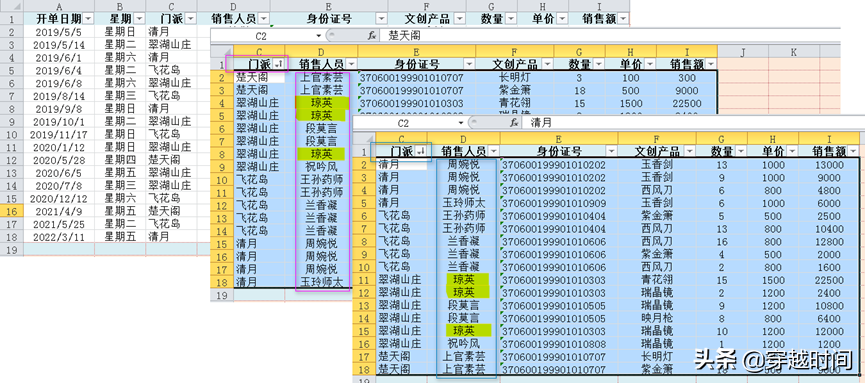Open the name box dropdown arrow in front sheet
Viewport: 865px width, 383px height.
(461, 123)
